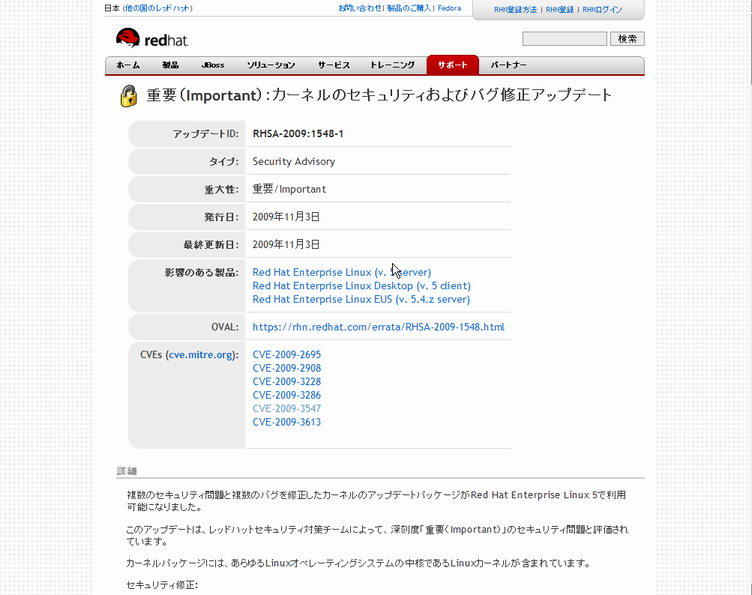Open CVE-2009-3547 link
The image size is (752, 595).
click(x=287, y=408)
